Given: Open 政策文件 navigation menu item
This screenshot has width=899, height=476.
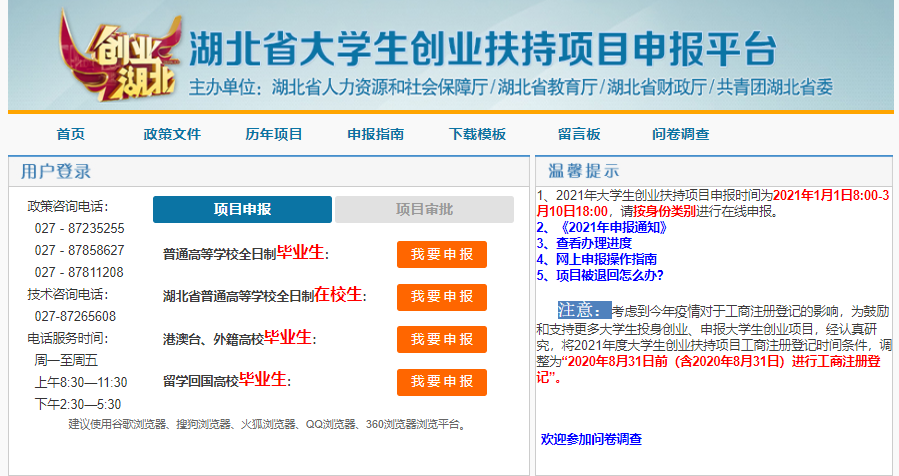Looking at the screenshot, I should tap(172, 135).
